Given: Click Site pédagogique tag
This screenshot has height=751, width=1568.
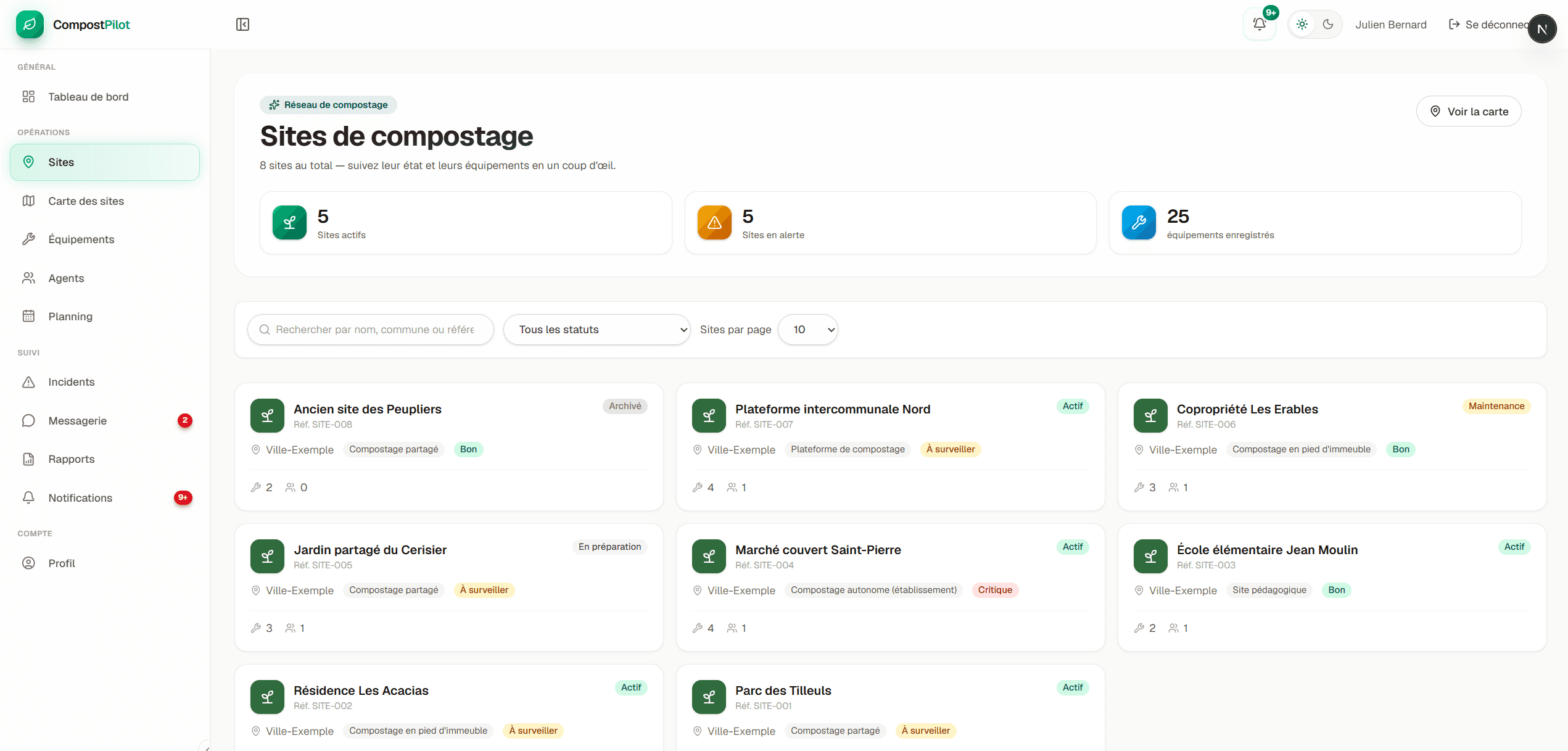Looking at the screenshot, I should 1269,590.
